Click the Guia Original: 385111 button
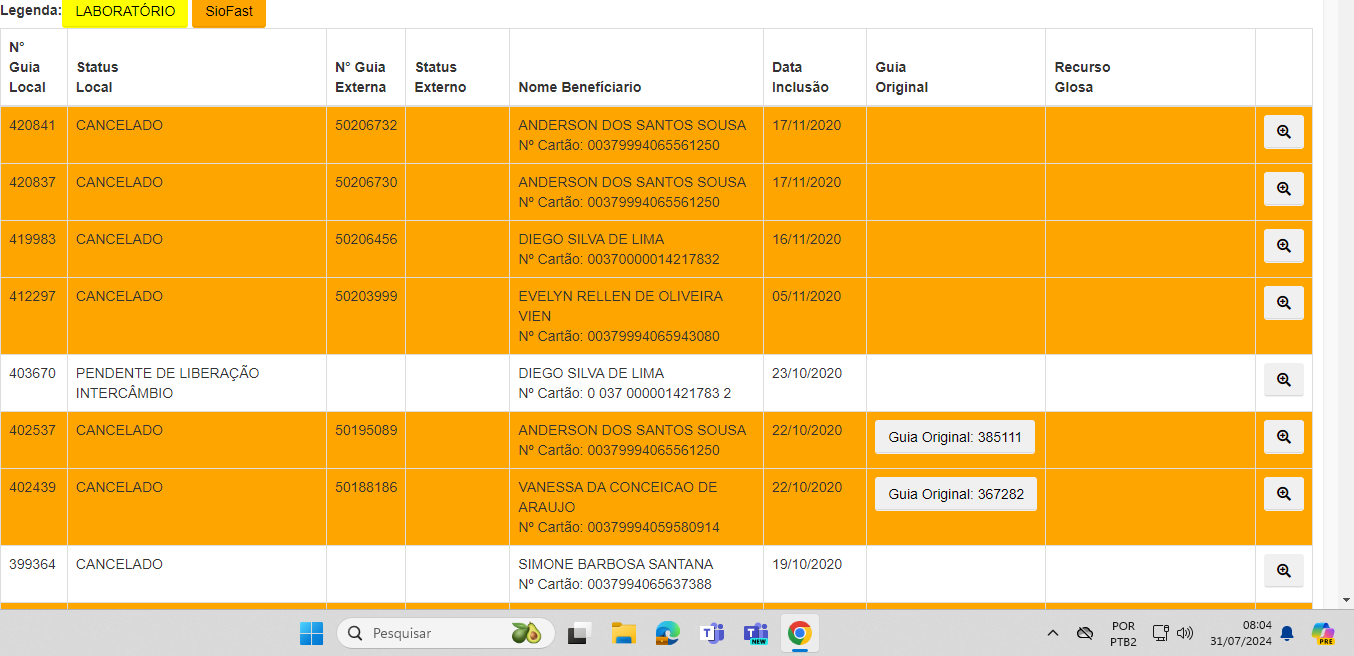The image size is (1354, 656). [954, 438]
